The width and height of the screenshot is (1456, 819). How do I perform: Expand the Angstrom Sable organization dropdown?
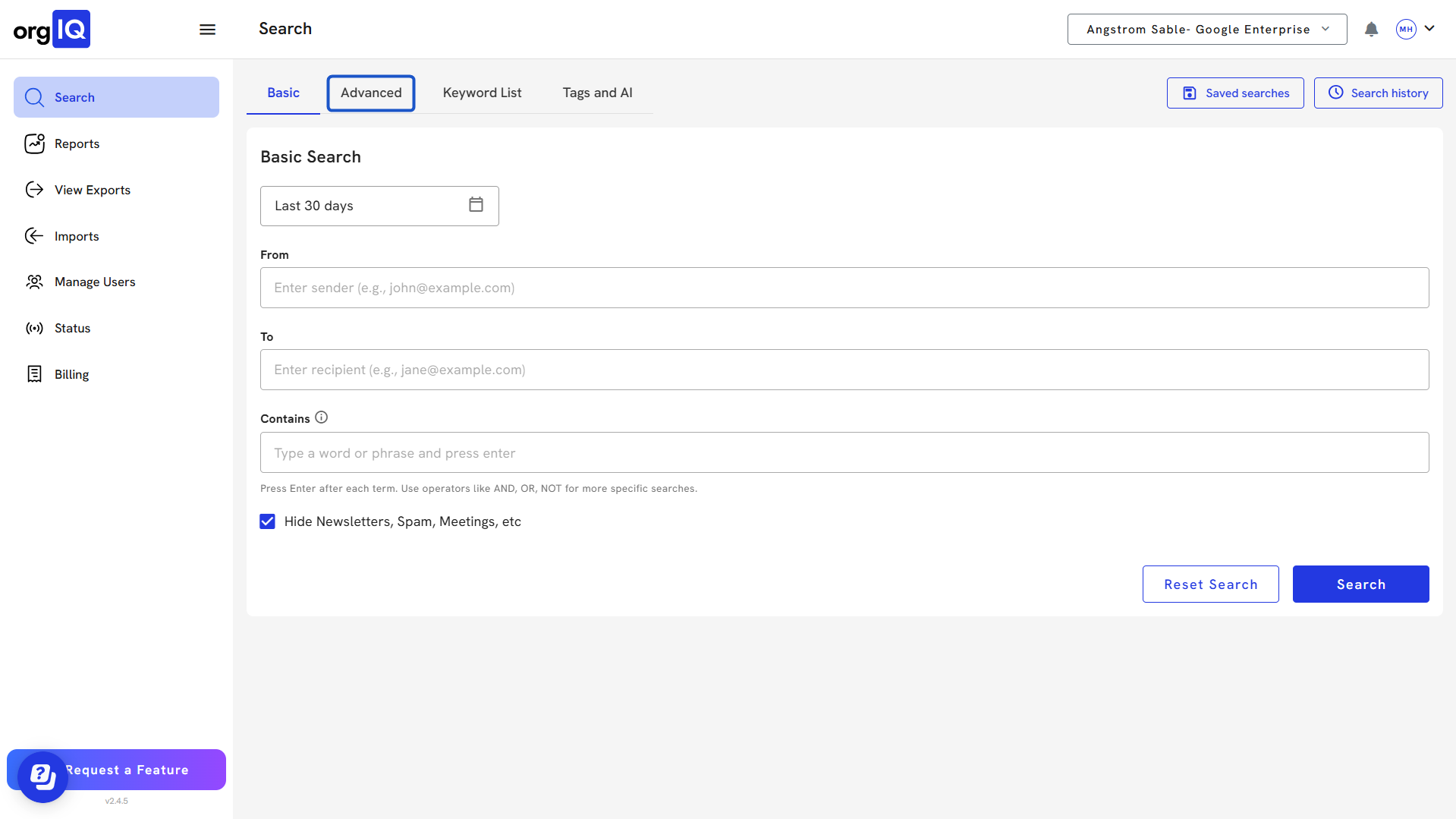[1206, 30]
